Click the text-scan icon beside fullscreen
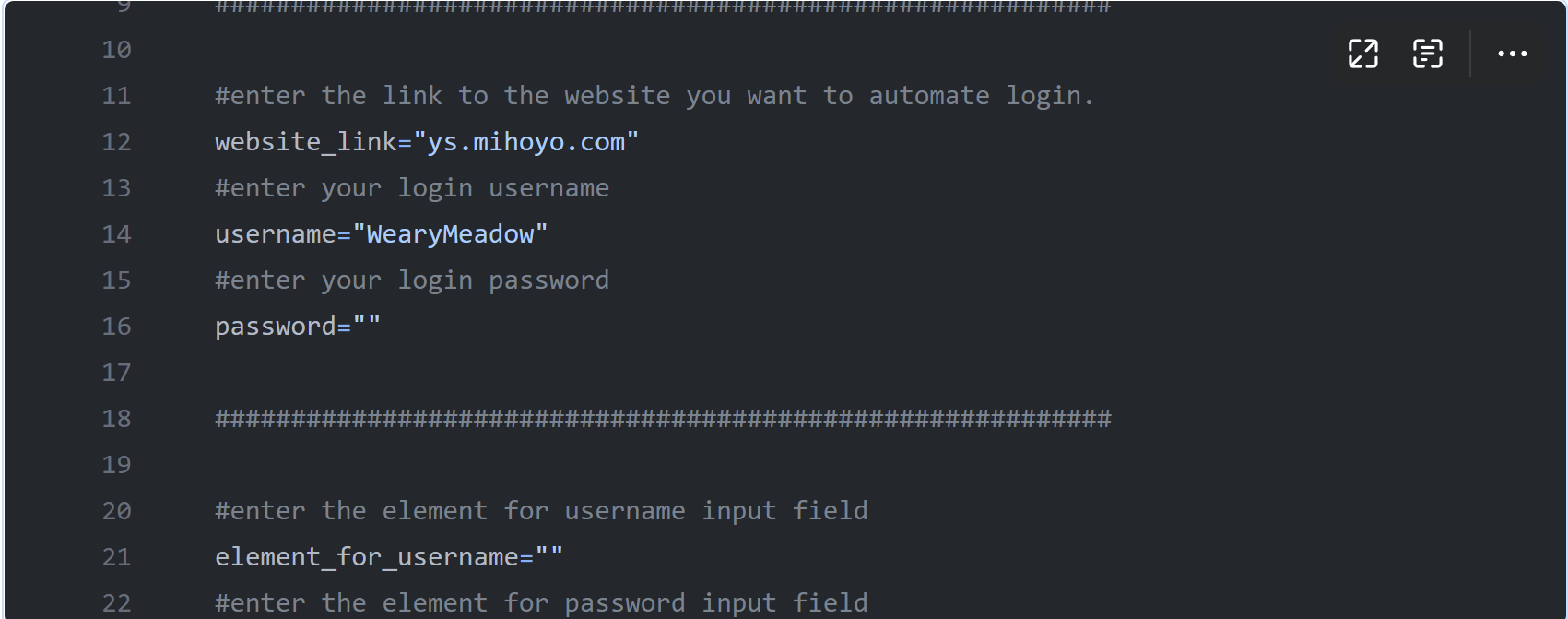Image resolution: width=1568 pixels, height=619 pixels. [1427, 54]
